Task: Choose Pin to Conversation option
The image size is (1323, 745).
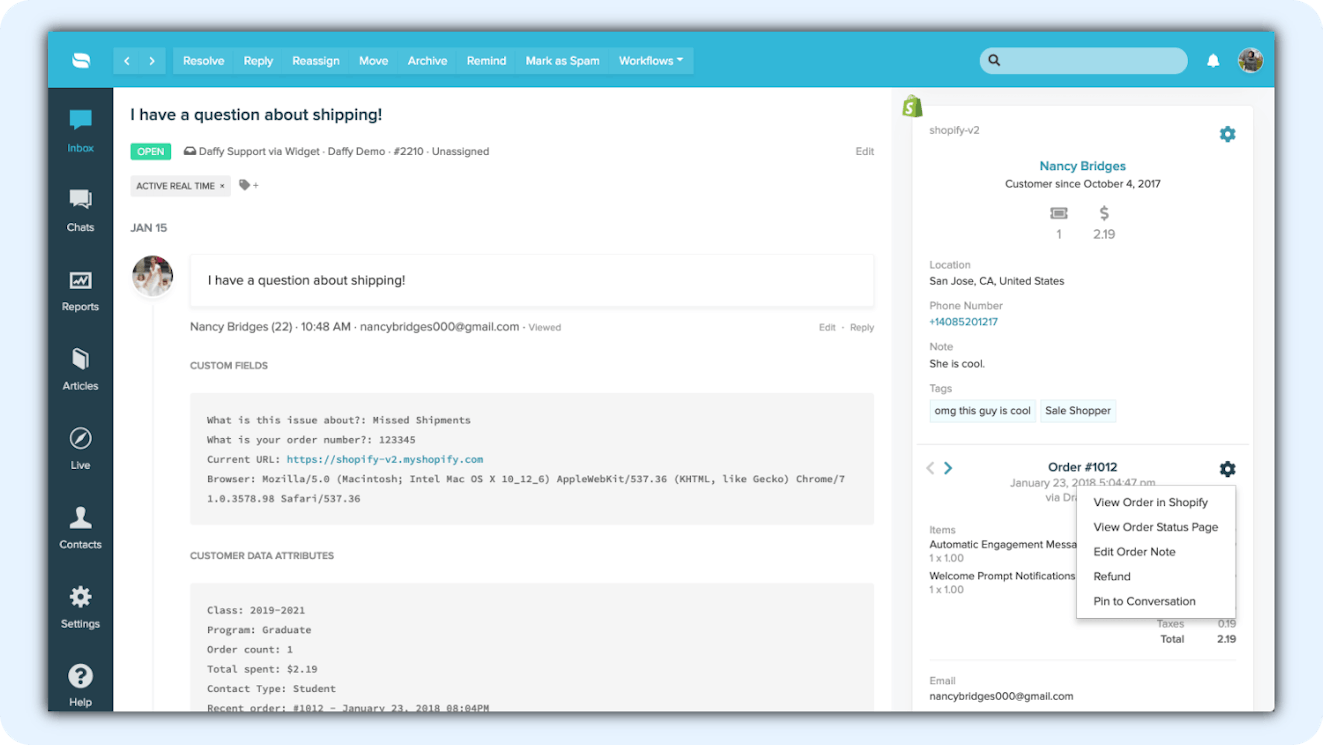Action: pos(1144,601)
